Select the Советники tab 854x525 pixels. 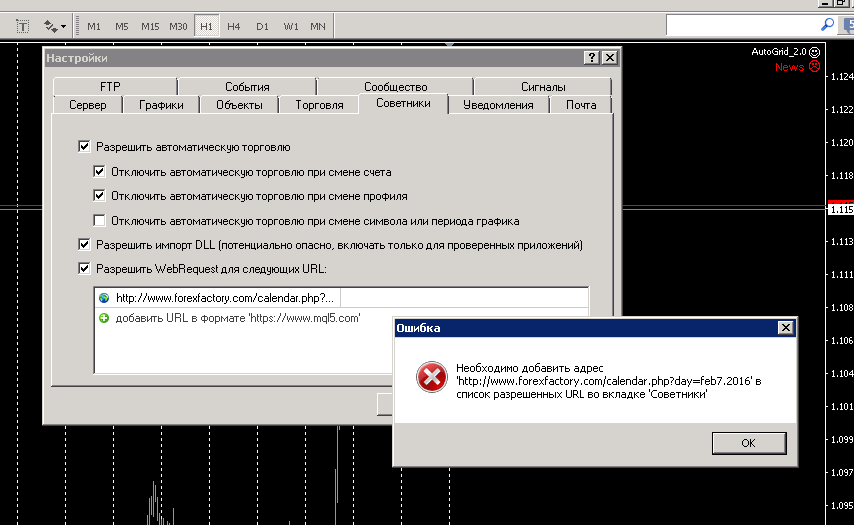coord(403,103)
